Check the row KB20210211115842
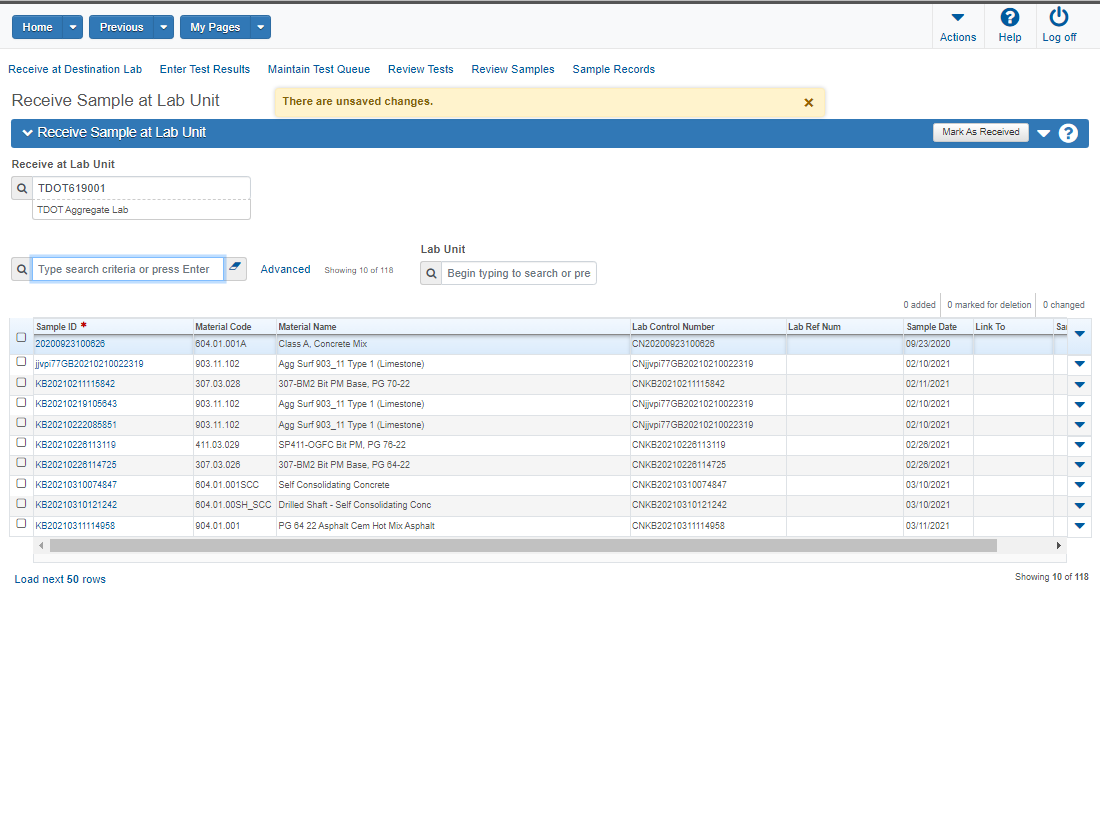 pos(21,382)
